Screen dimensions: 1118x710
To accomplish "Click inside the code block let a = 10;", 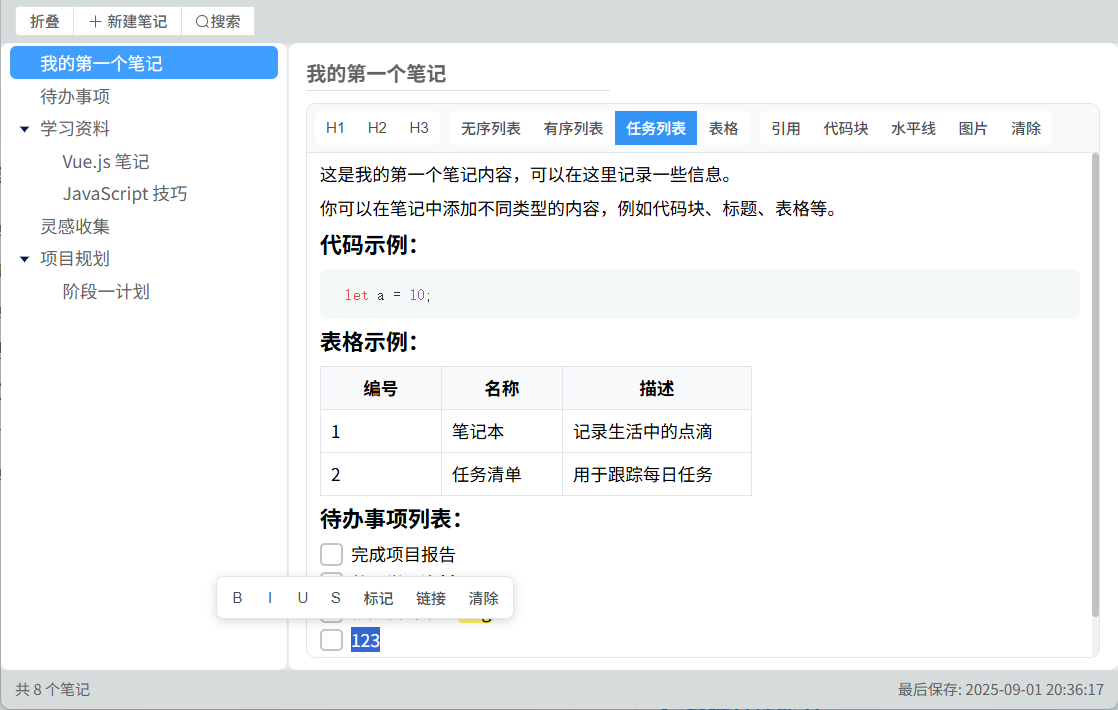I will (700, 294).
